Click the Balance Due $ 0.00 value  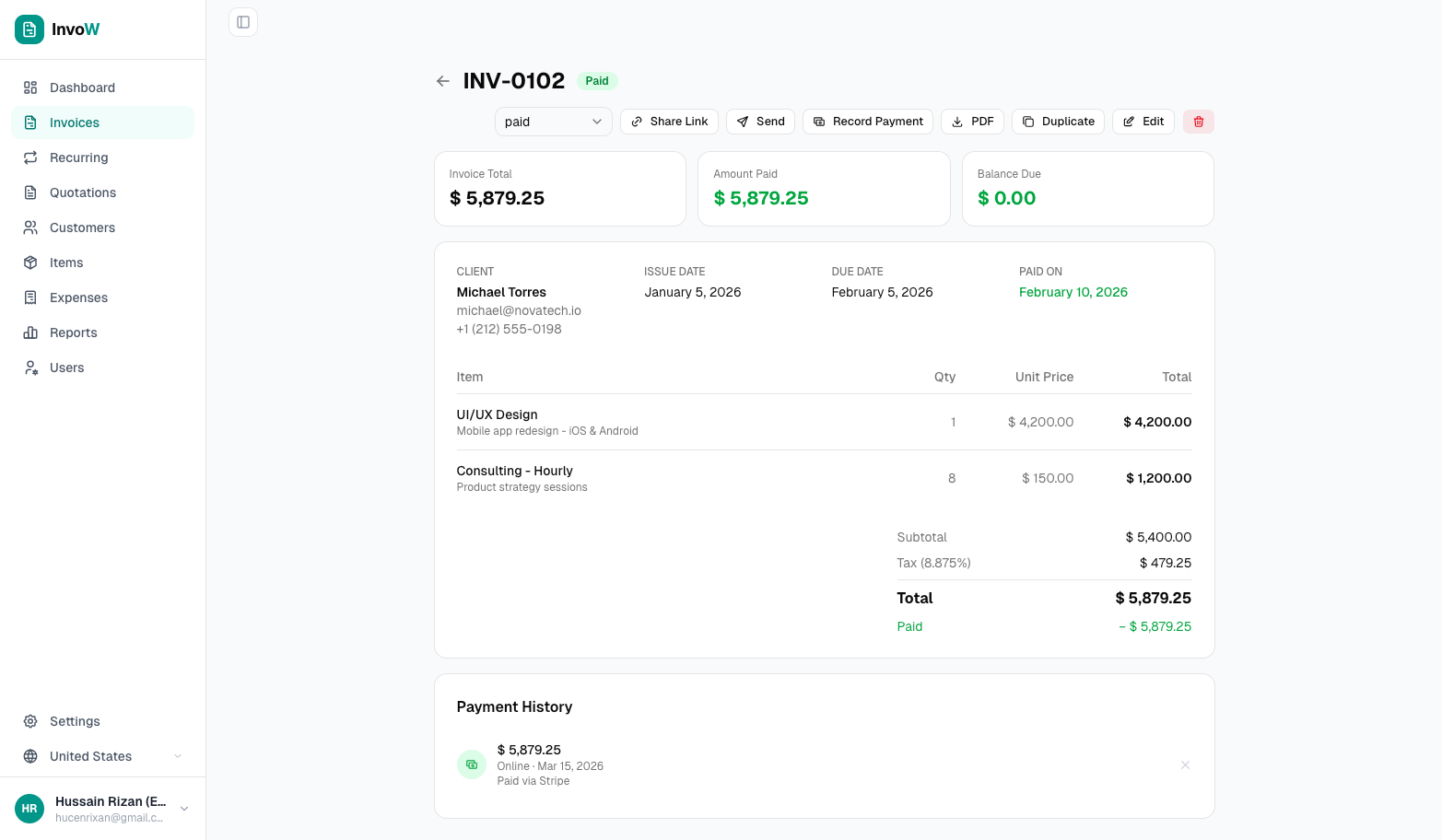(x=1006, y=198)
